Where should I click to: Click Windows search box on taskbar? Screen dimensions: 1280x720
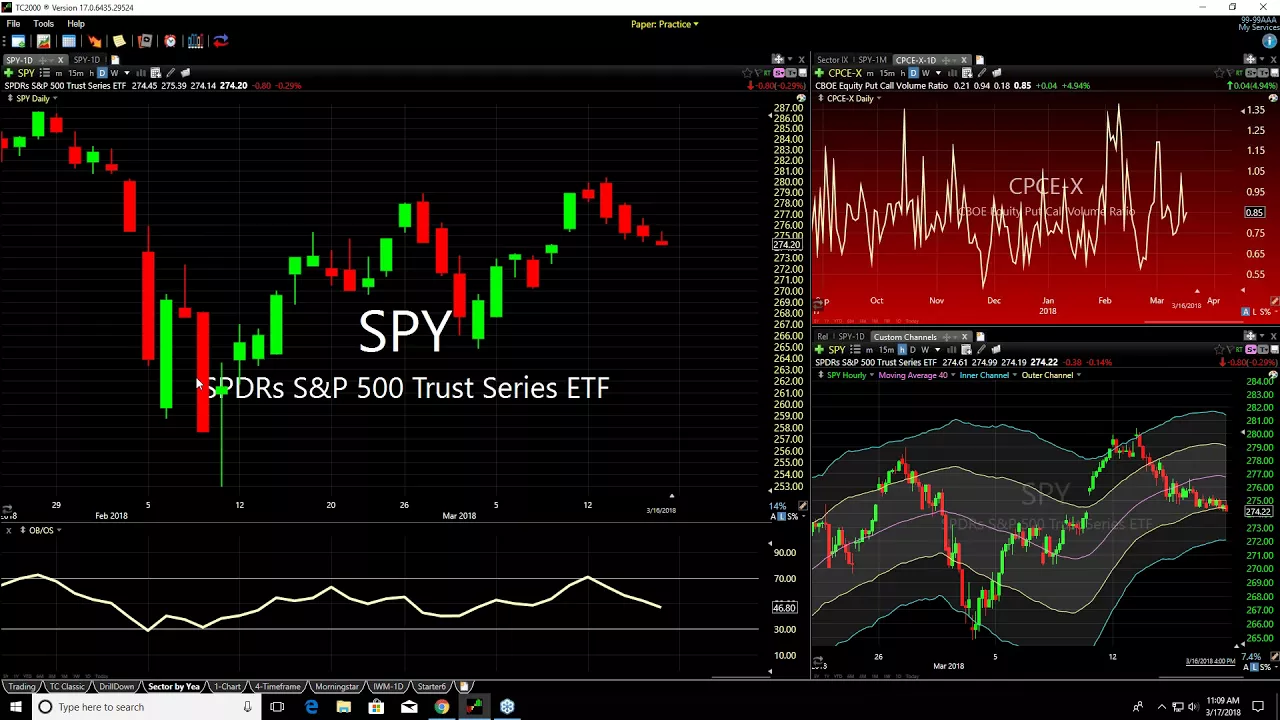coord(147,707)
